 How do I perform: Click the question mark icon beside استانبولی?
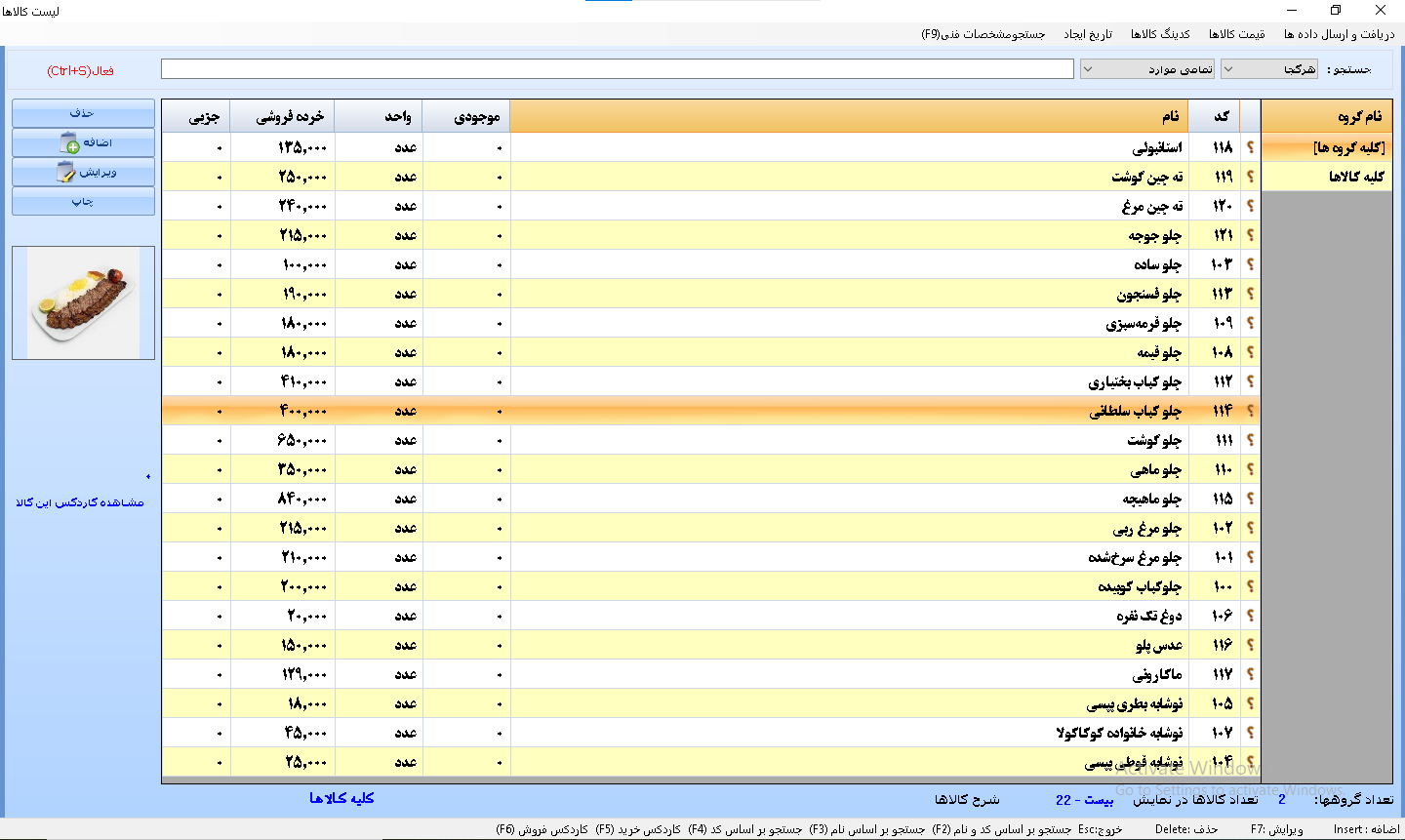pos(1250,146)
